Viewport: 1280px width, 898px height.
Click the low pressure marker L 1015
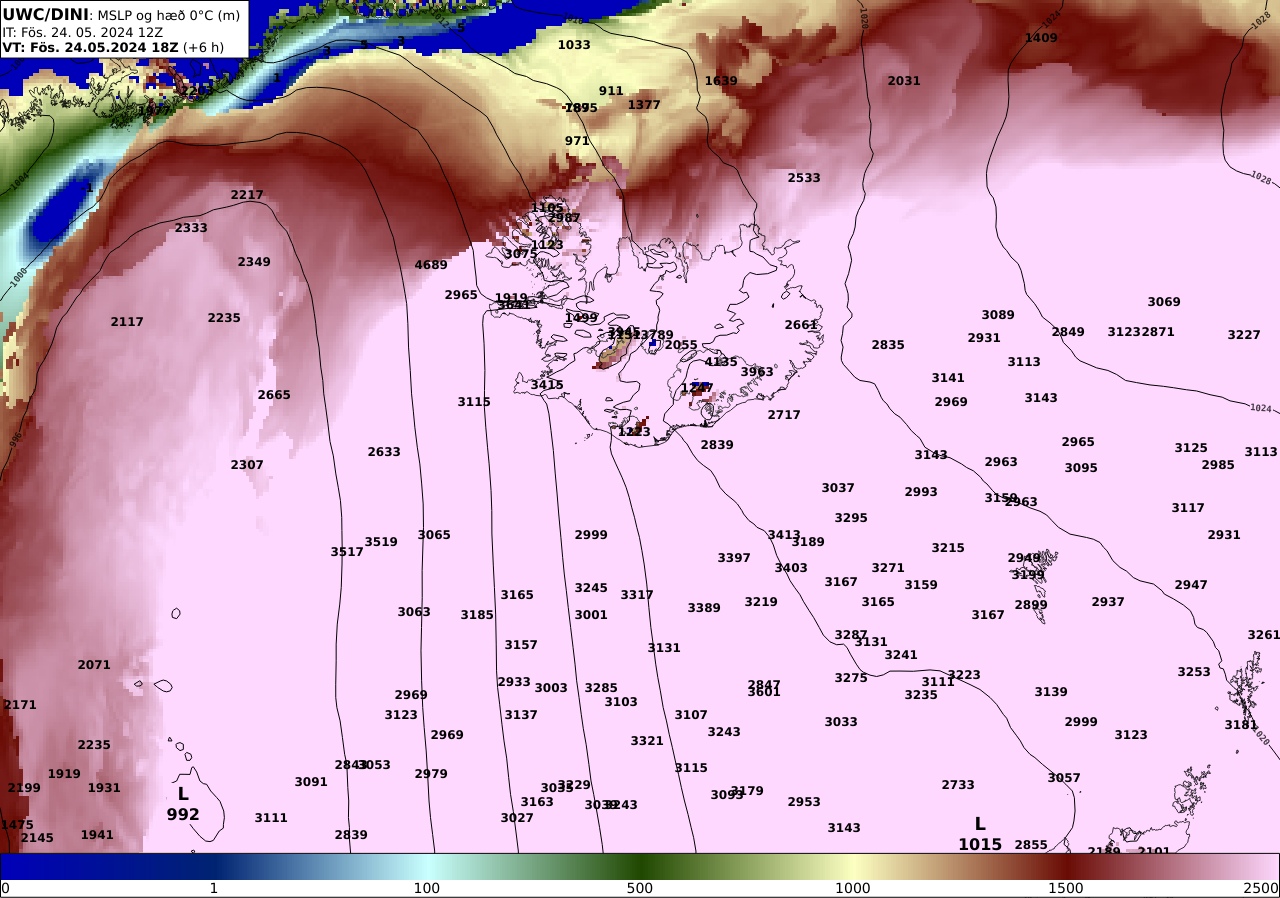pyautogui.click(x=980, y=834)
